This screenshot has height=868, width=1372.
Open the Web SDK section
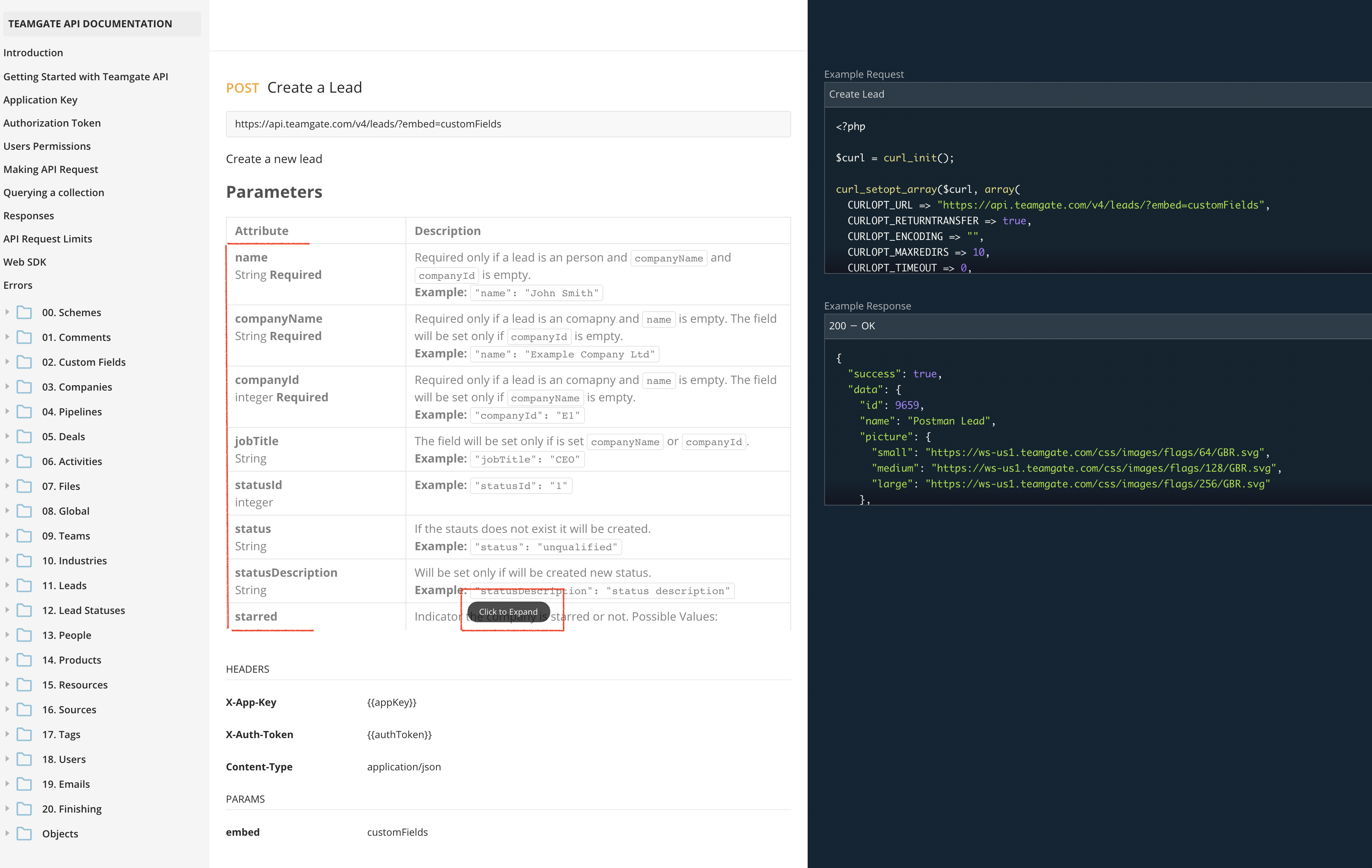[x=24, y=262]
